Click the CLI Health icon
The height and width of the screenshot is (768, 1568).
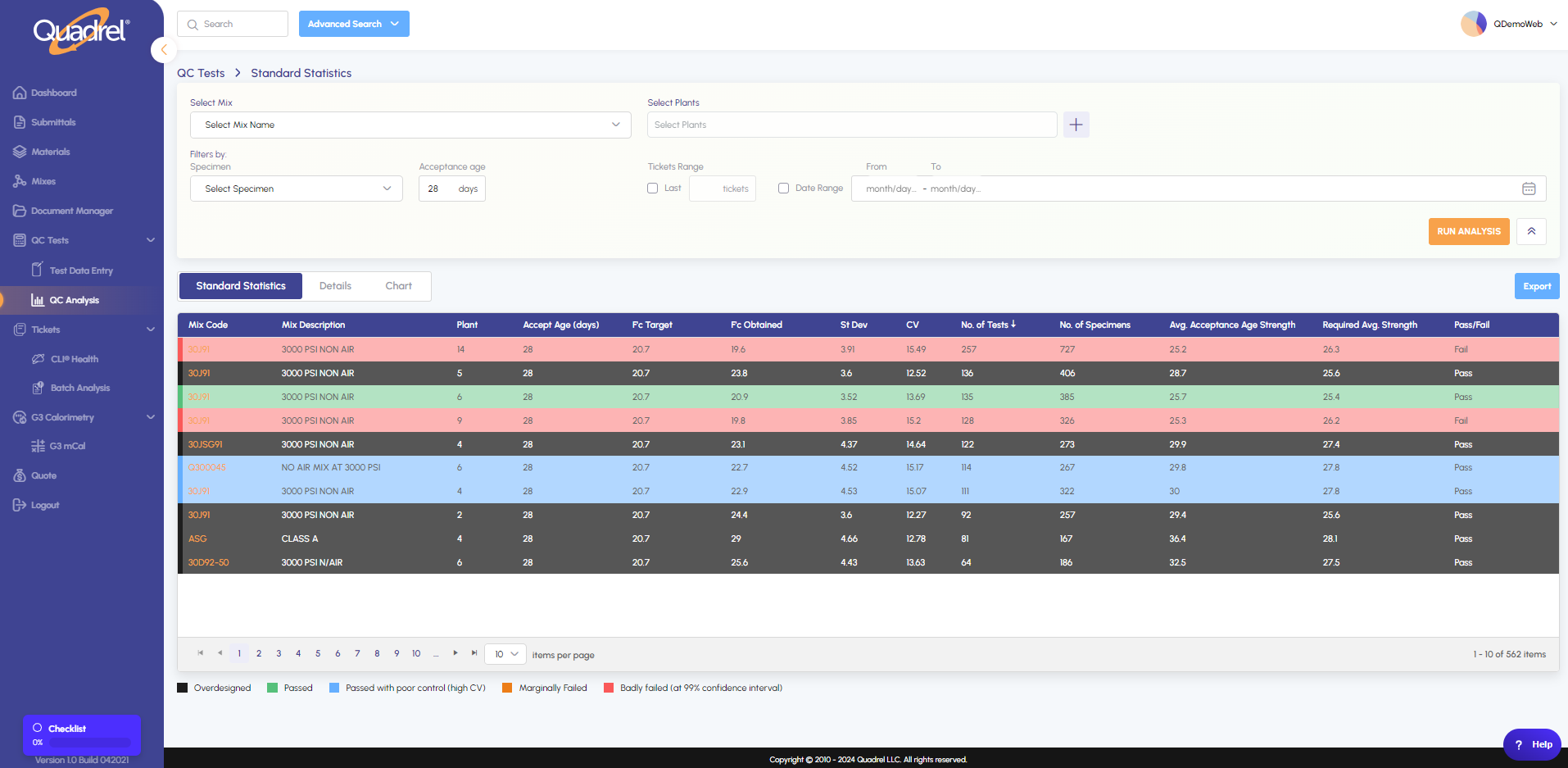click(x=38, y=359)
